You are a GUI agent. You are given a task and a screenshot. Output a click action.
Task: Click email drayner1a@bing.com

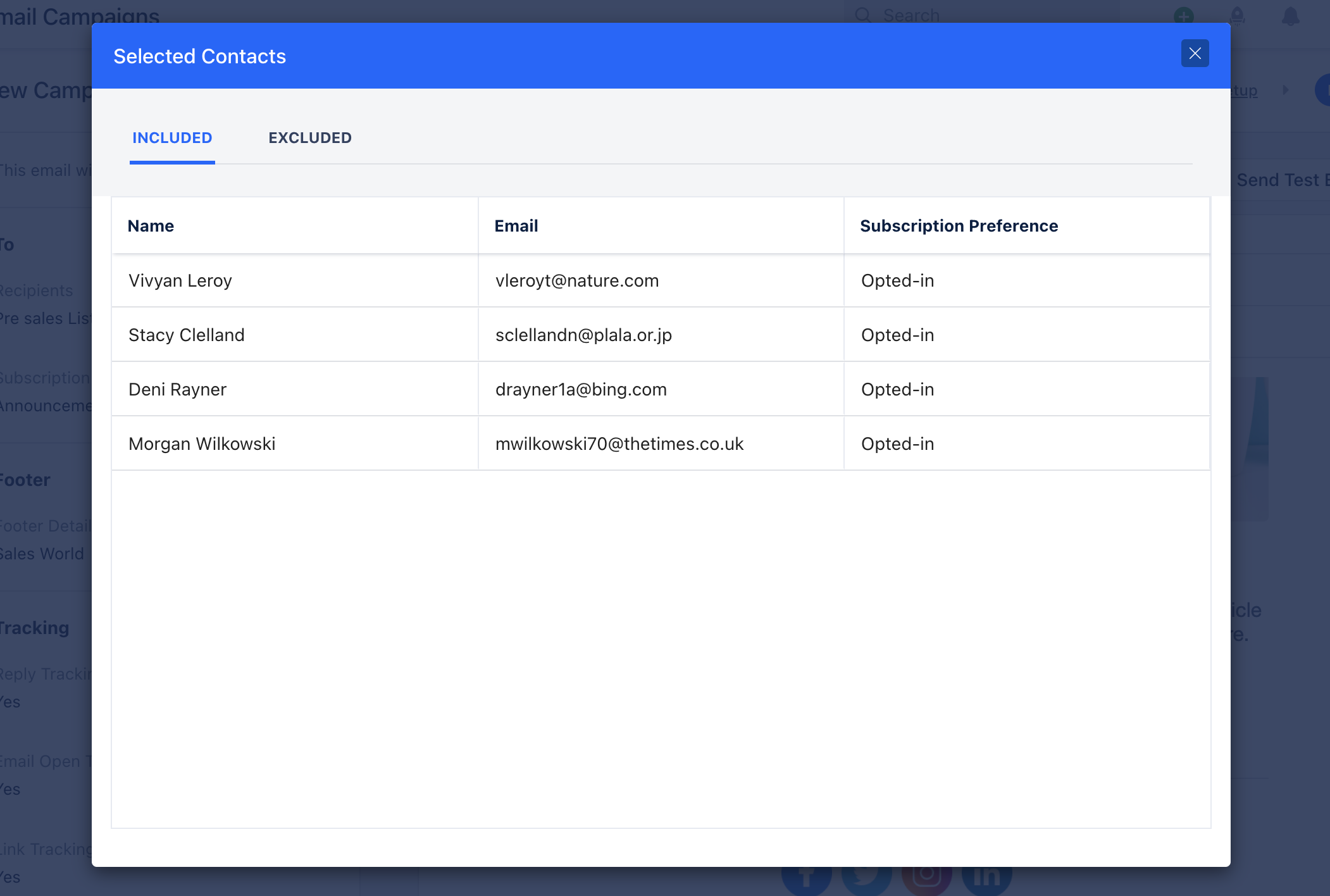[x=581, y=390]
